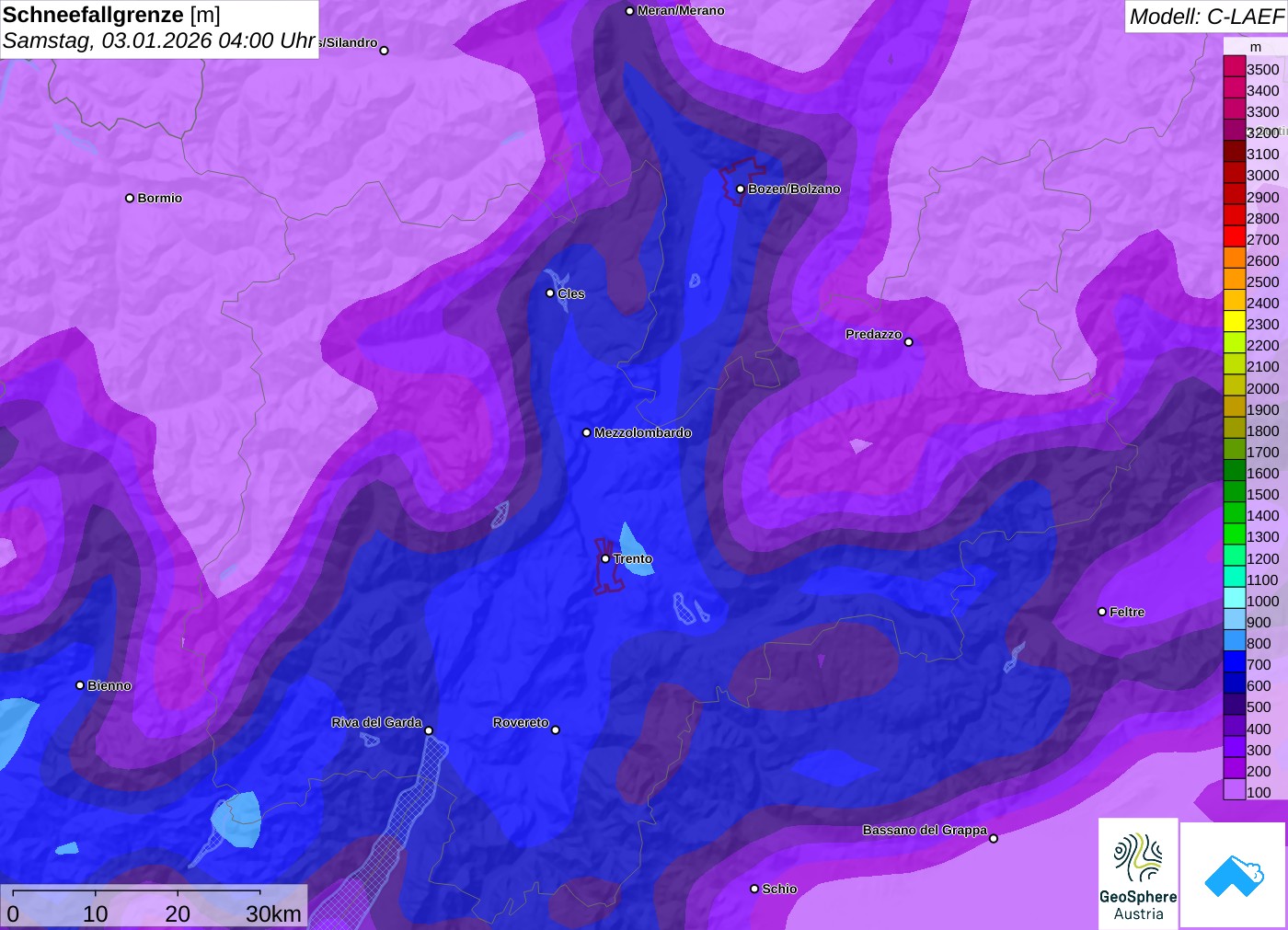Select the Bozen/Bolzano city marker dot

click(x=741, y=189)
